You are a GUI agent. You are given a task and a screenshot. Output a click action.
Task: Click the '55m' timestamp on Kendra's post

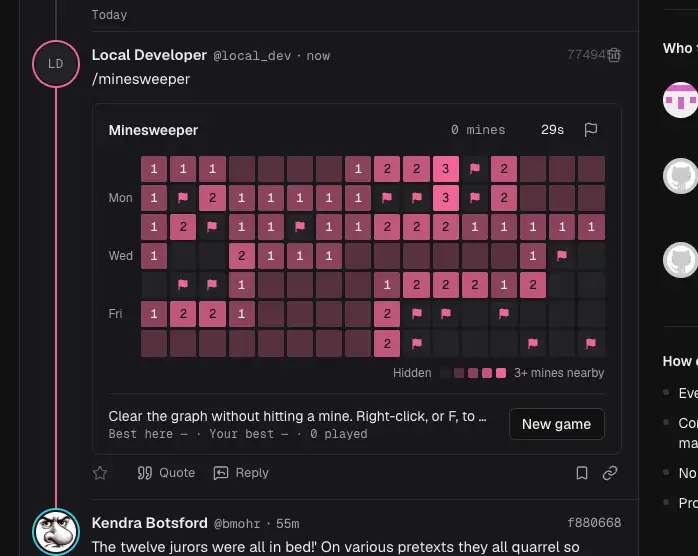click(x=288, y=524)
